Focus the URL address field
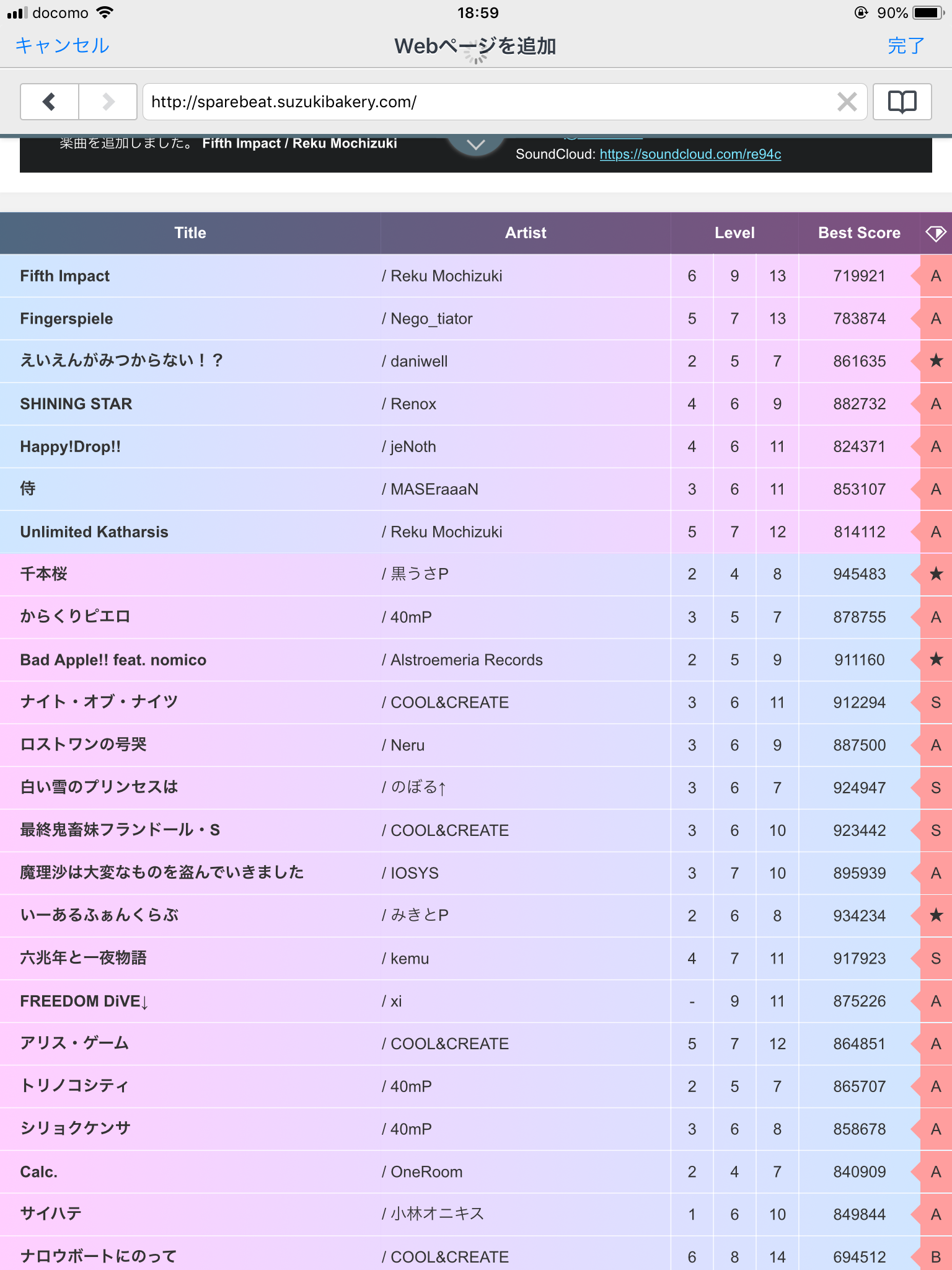The width and height of the screenshot is (952, 1270). point(490,101)
